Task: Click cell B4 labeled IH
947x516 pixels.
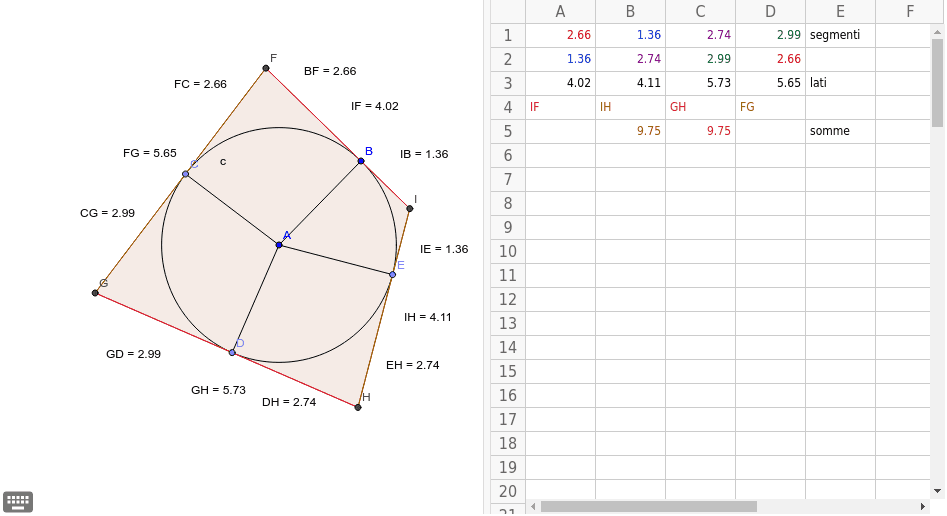Action: 631,107
